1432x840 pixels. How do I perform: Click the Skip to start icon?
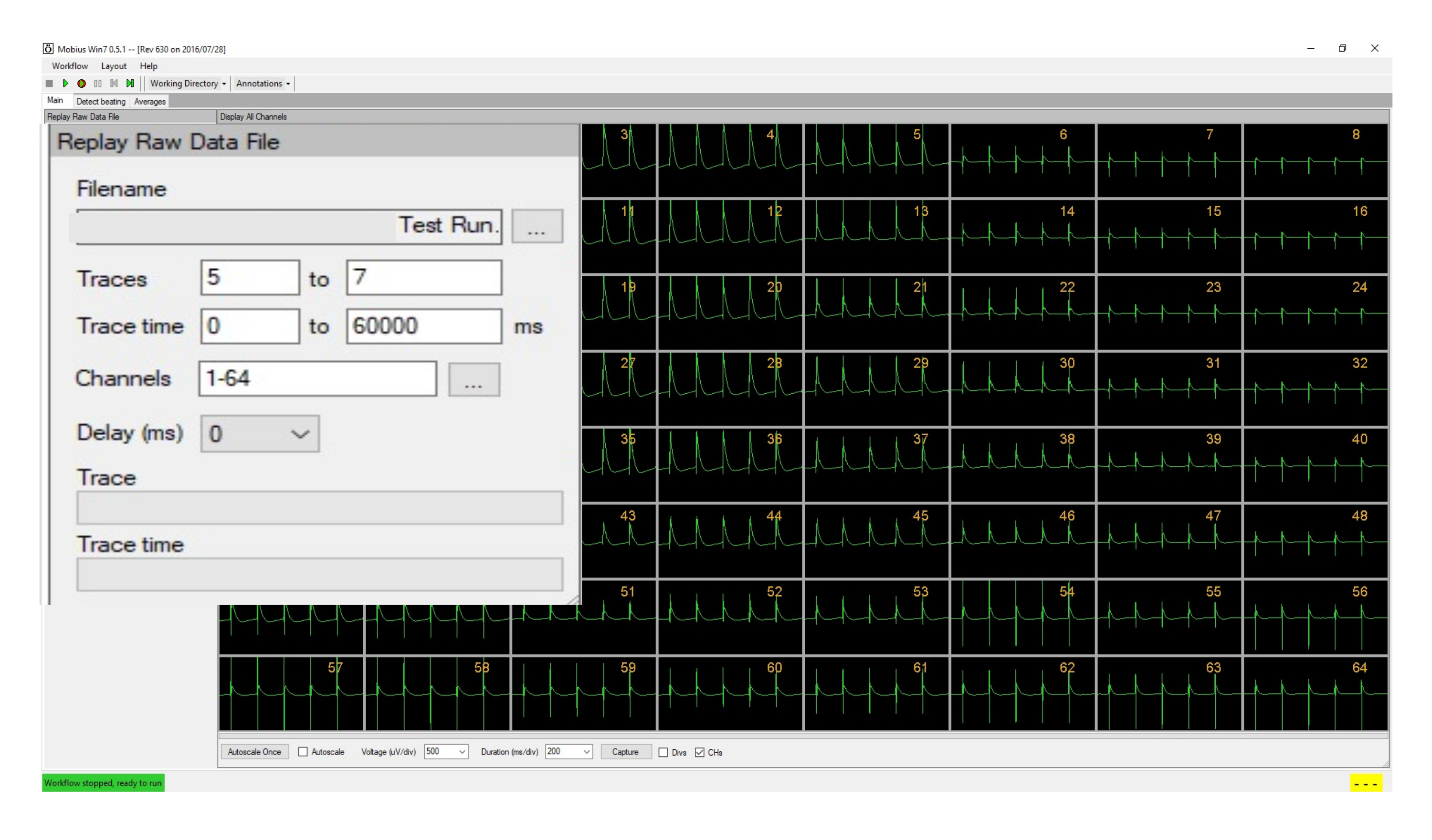[114, 84]
